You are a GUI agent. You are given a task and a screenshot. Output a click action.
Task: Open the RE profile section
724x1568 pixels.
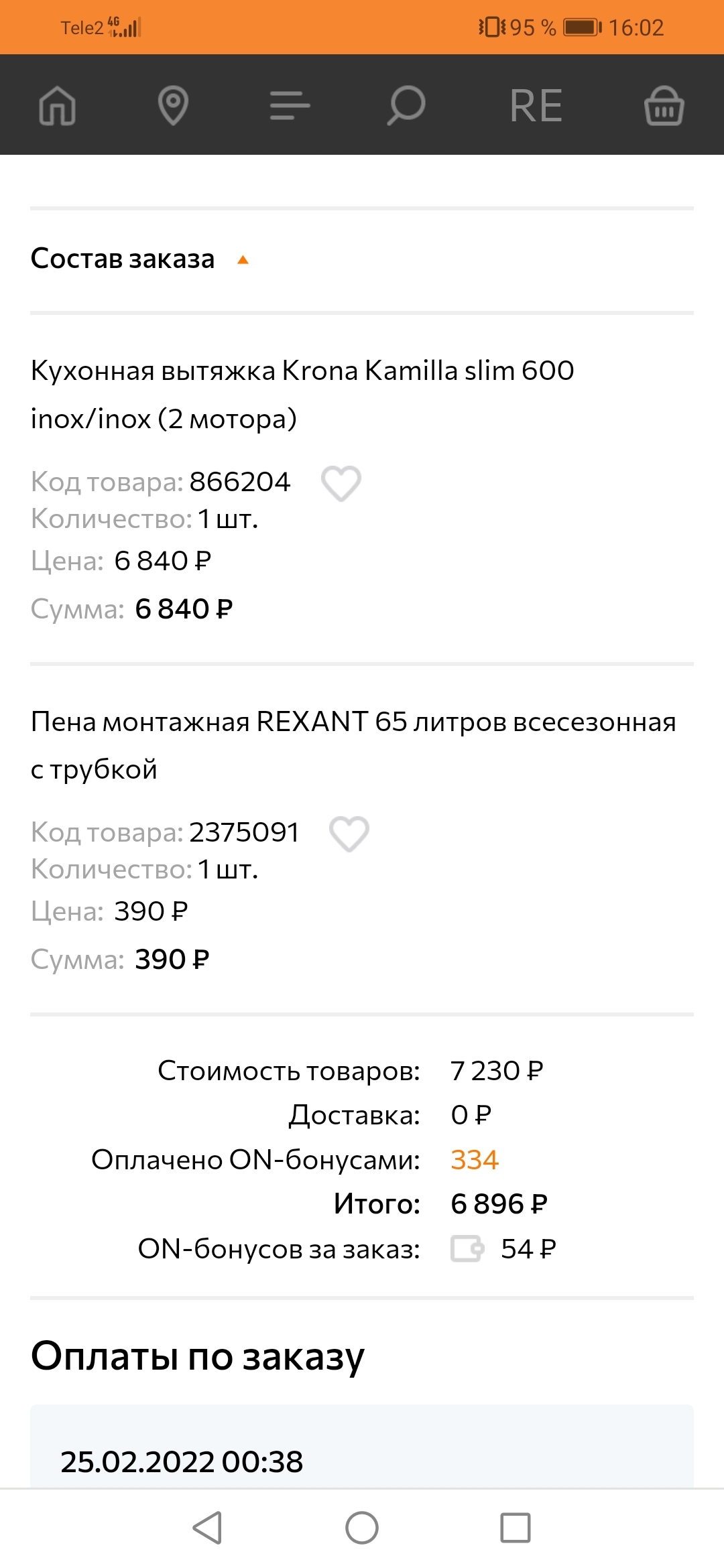pyautogui.click(x=536, y=106)
